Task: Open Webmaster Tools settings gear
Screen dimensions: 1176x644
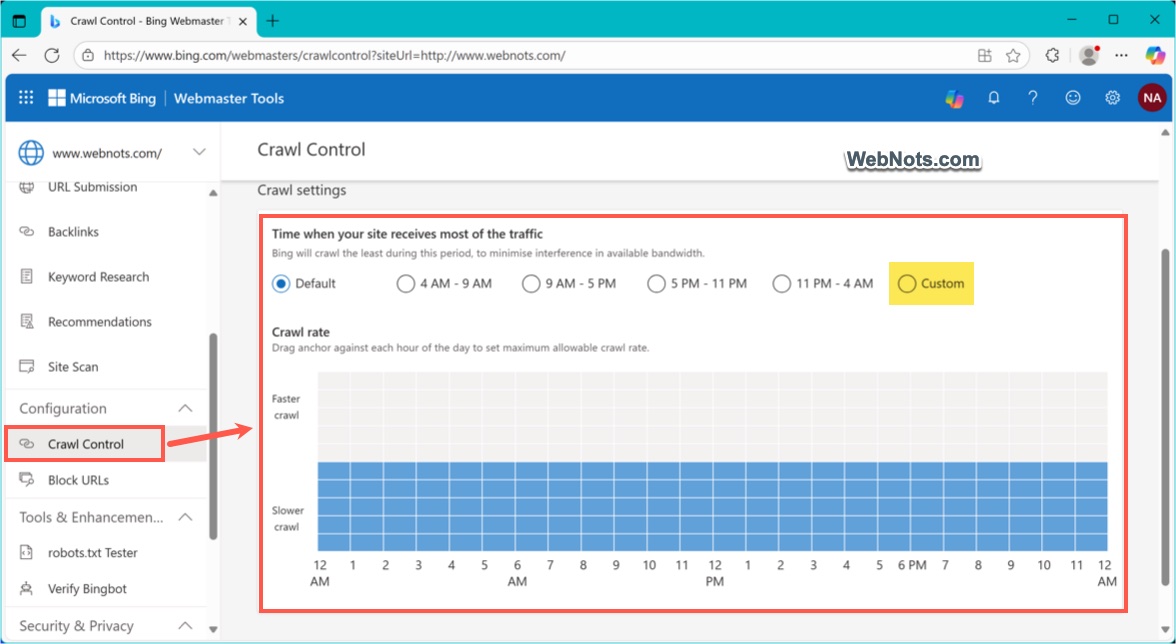Action: (1112, 97)
